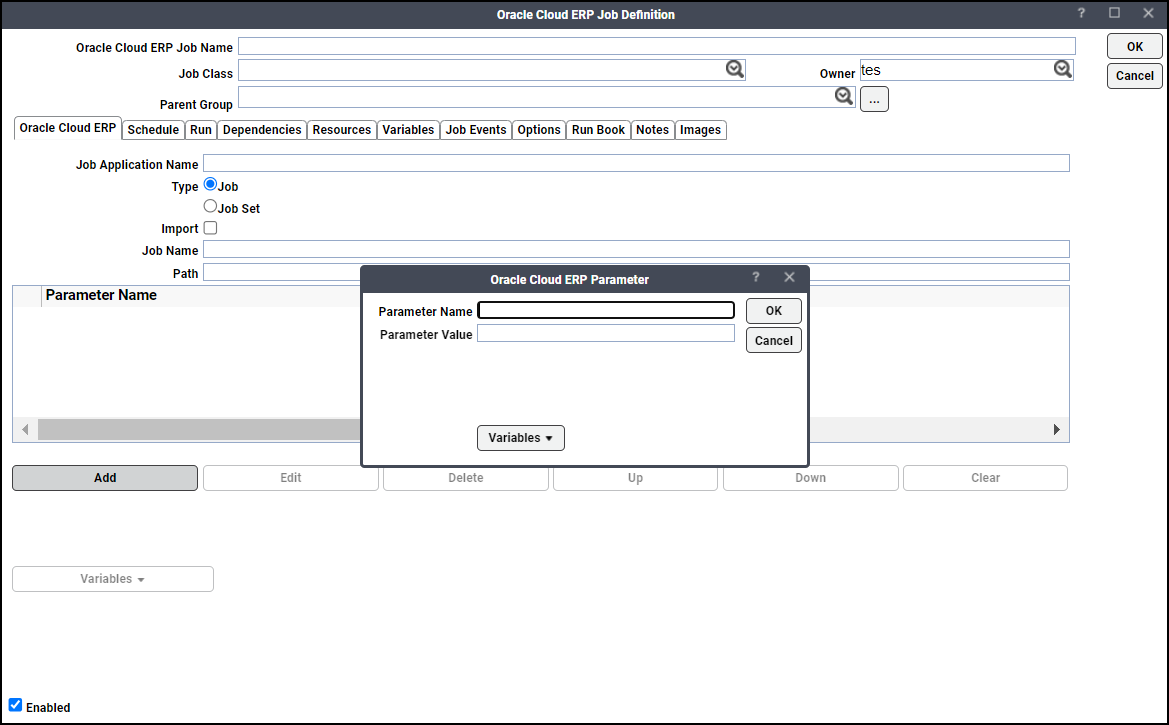This screenshot has width=1169, height=725.
Task: Open the Run tab
Action: coord(201,130)
